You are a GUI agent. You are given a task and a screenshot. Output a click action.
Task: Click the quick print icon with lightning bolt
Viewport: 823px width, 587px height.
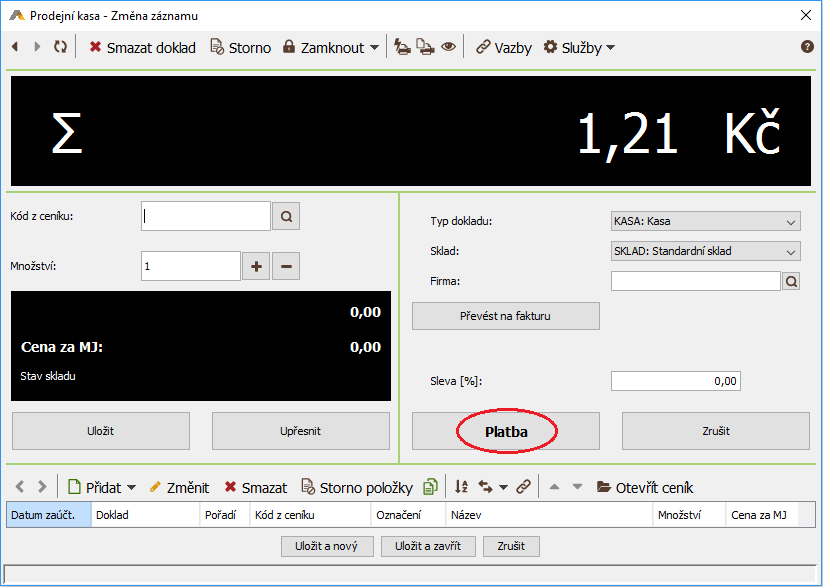(x=403, y=47)
